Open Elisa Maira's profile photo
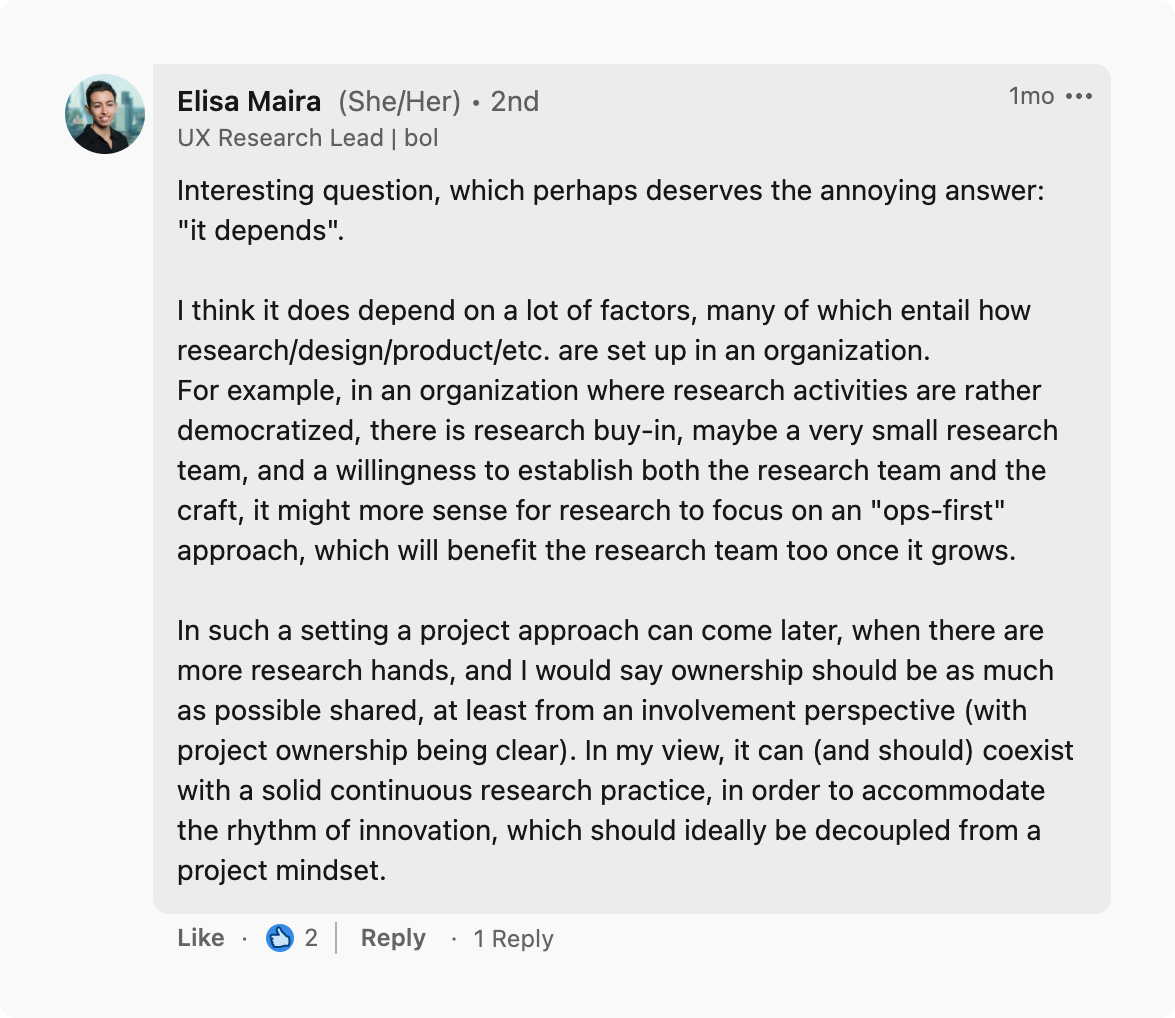This screenshot has height=1018, width=1175. [105, 114]
